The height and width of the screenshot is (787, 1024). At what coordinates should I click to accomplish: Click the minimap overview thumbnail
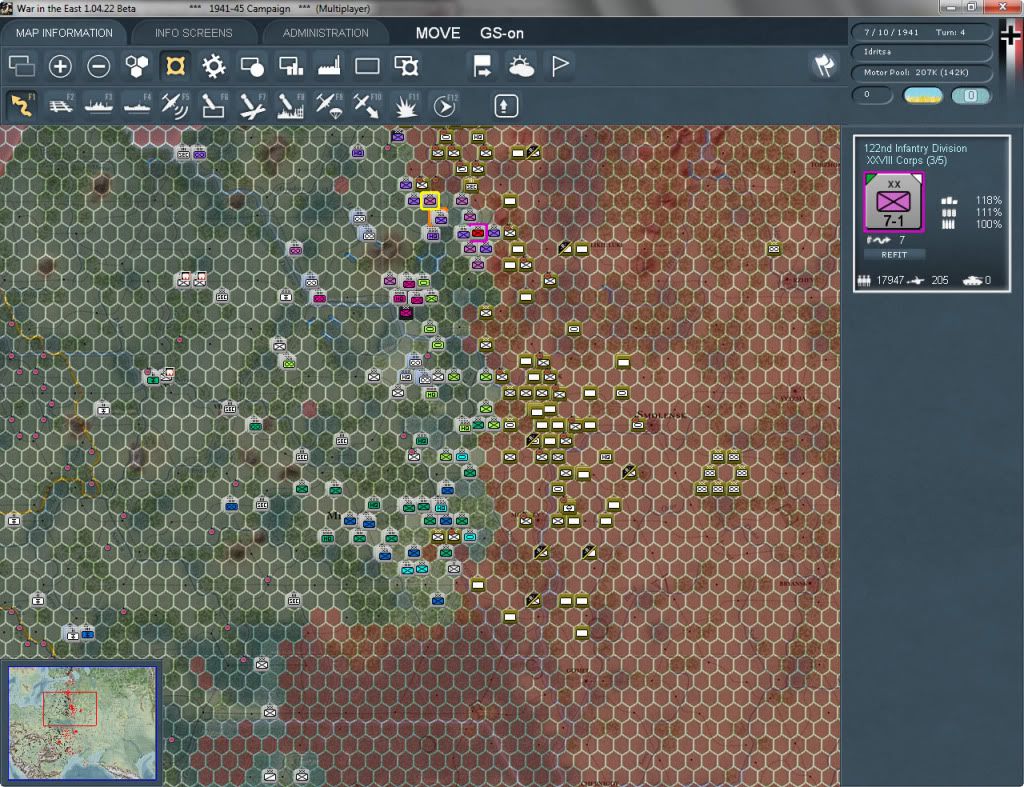[x=82, y=722]
